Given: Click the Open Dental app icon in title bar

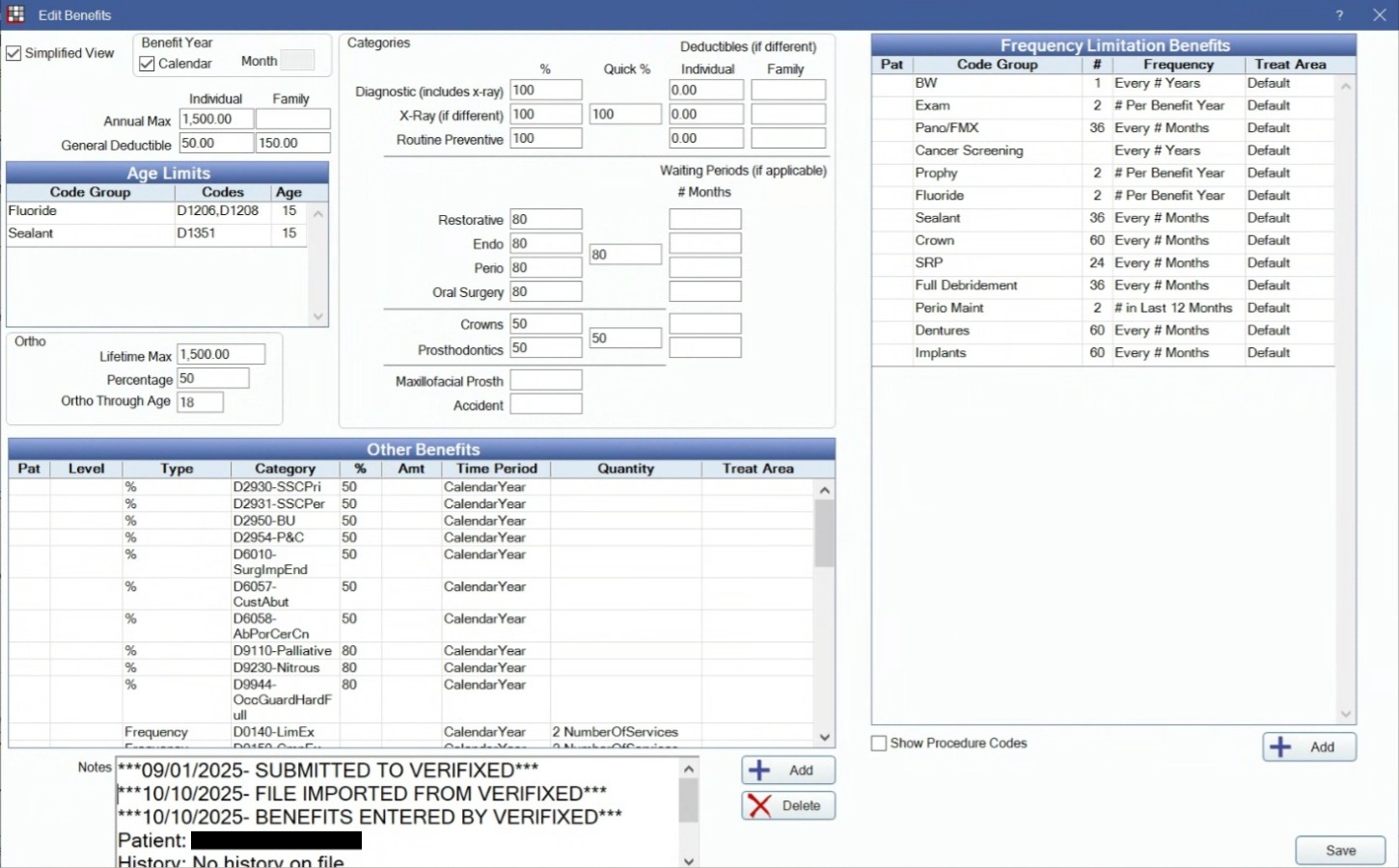Looking at the screenshot, I should [x=16, y=14].
